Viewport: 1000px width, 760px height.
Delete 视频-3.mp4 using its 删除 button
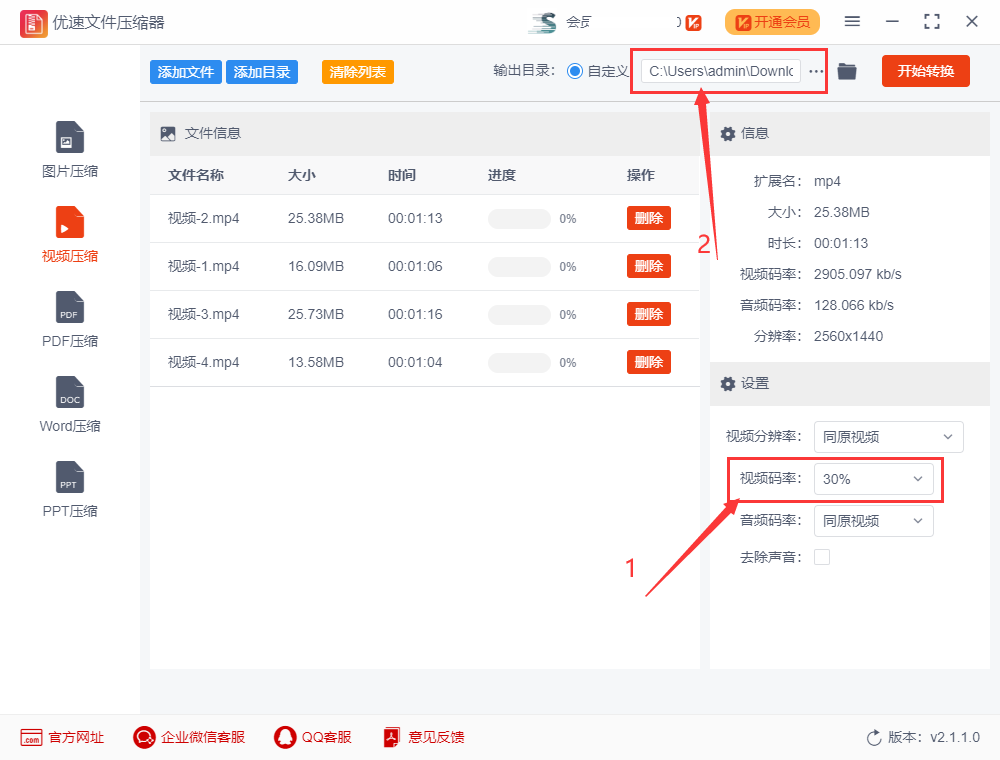648,313
